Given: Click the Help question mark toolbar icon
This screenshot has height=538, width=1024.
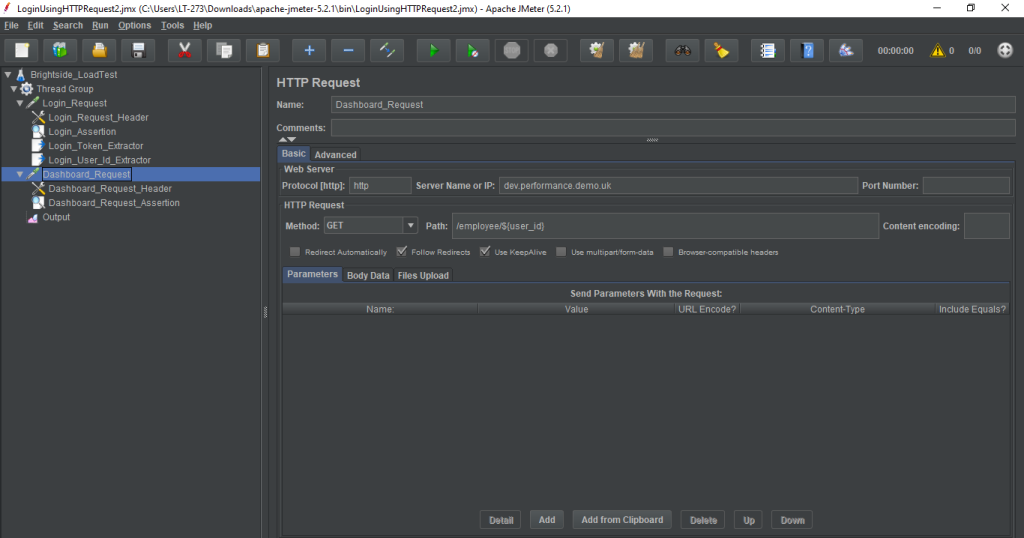Looking at the screenshot, I should (807, 50).
